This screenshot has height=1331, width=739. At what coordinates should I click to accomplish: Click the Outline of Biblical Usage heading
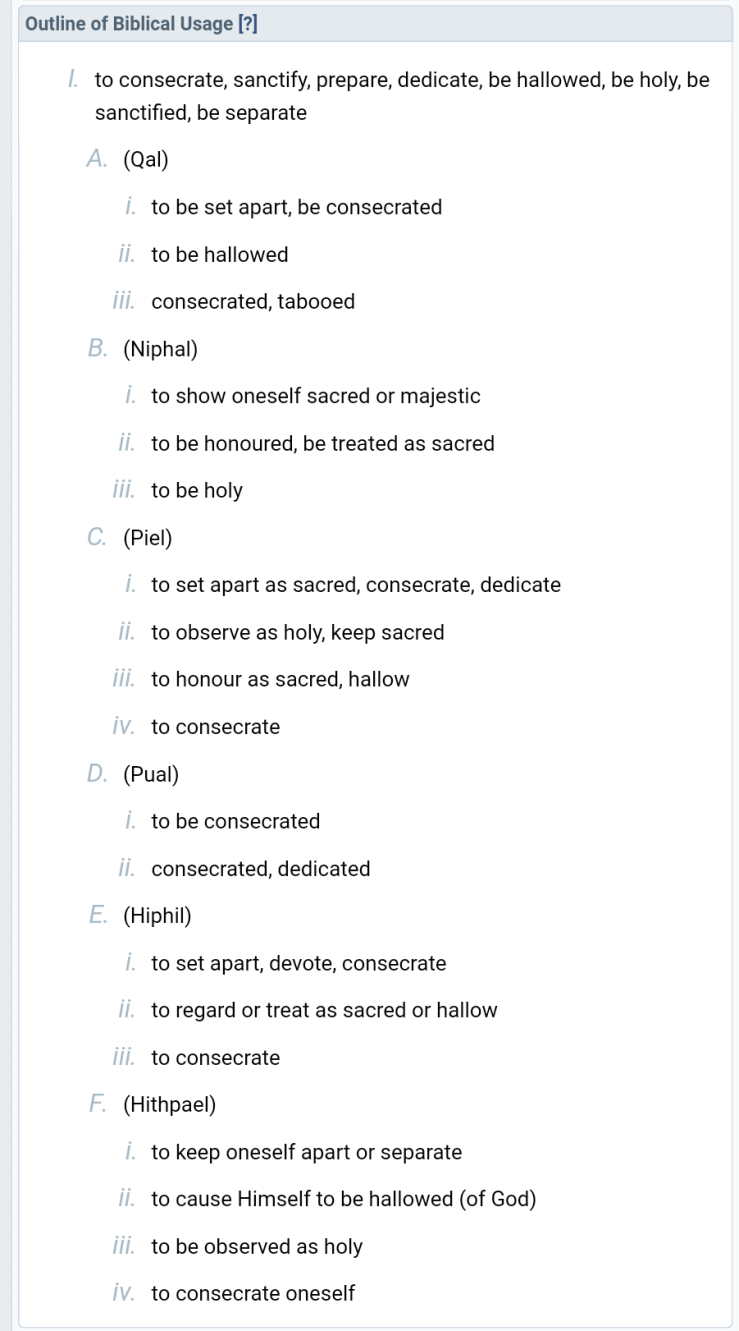pos(128,24)
